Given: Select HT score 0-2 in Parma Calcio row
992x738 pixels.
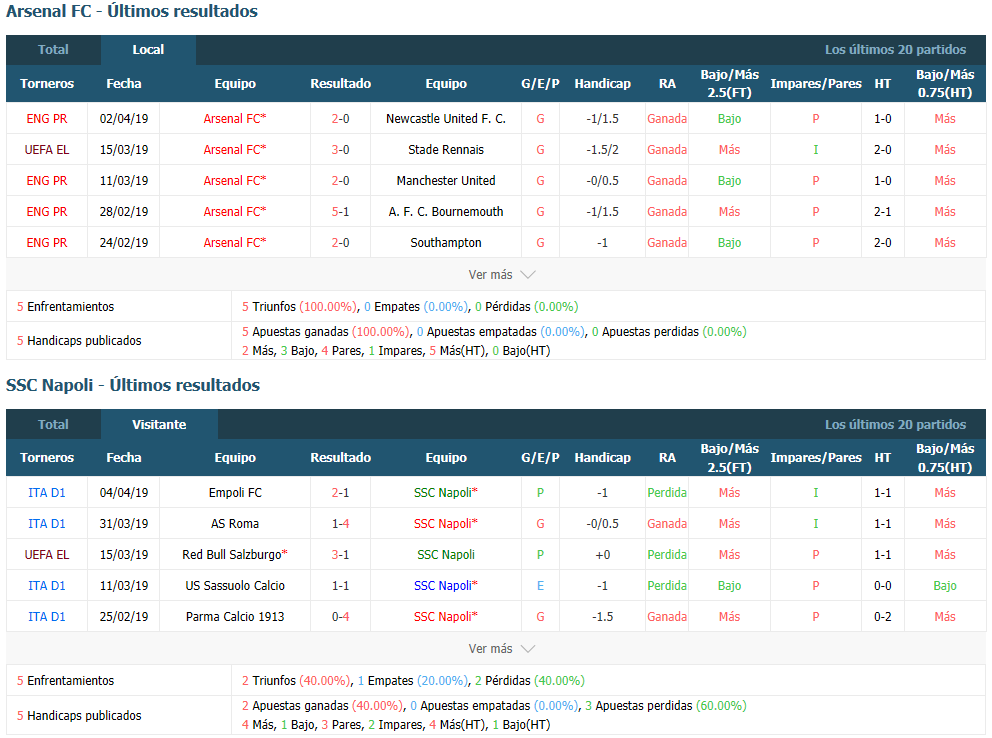Looking at the screenshot, I should (883, 617).
